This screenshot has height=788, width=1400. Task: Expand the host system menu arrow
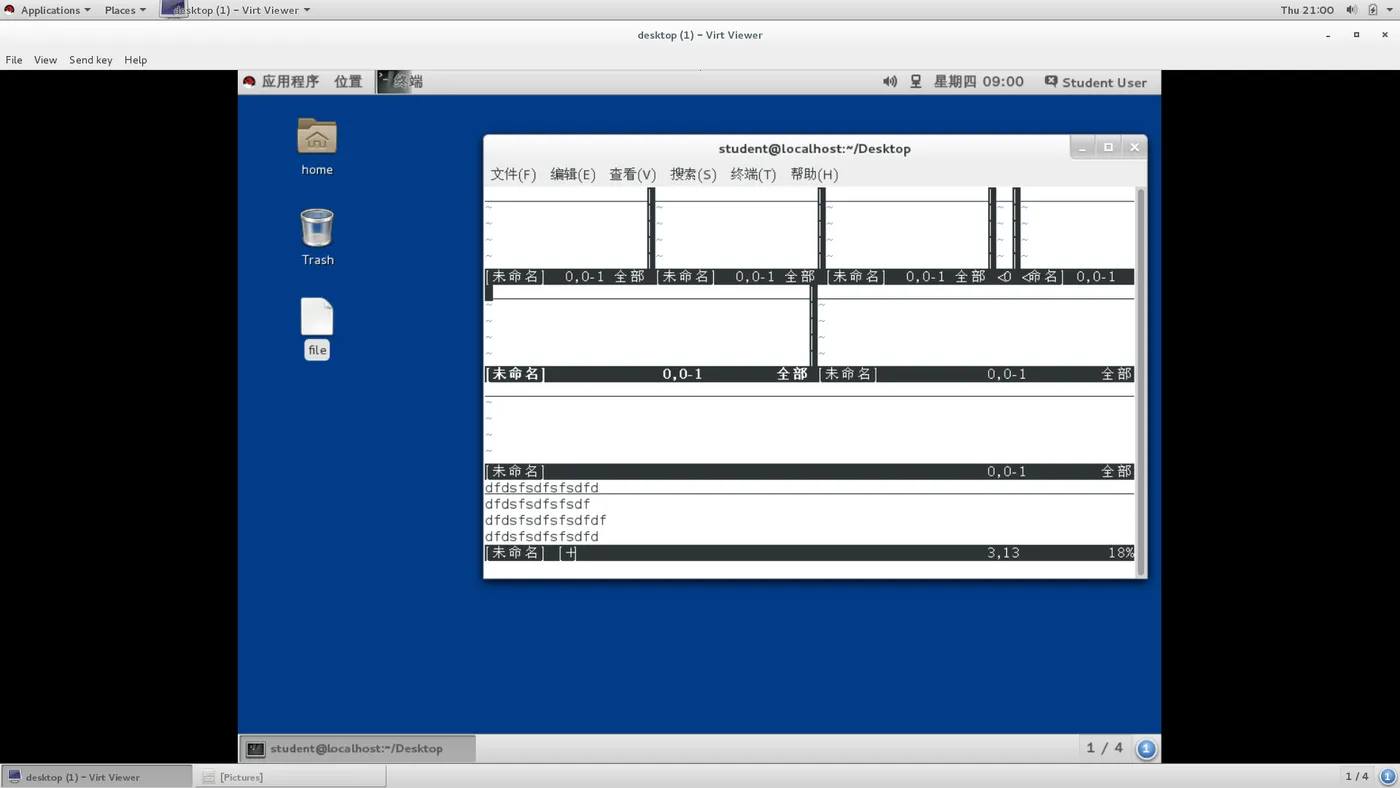point(1390,10)
